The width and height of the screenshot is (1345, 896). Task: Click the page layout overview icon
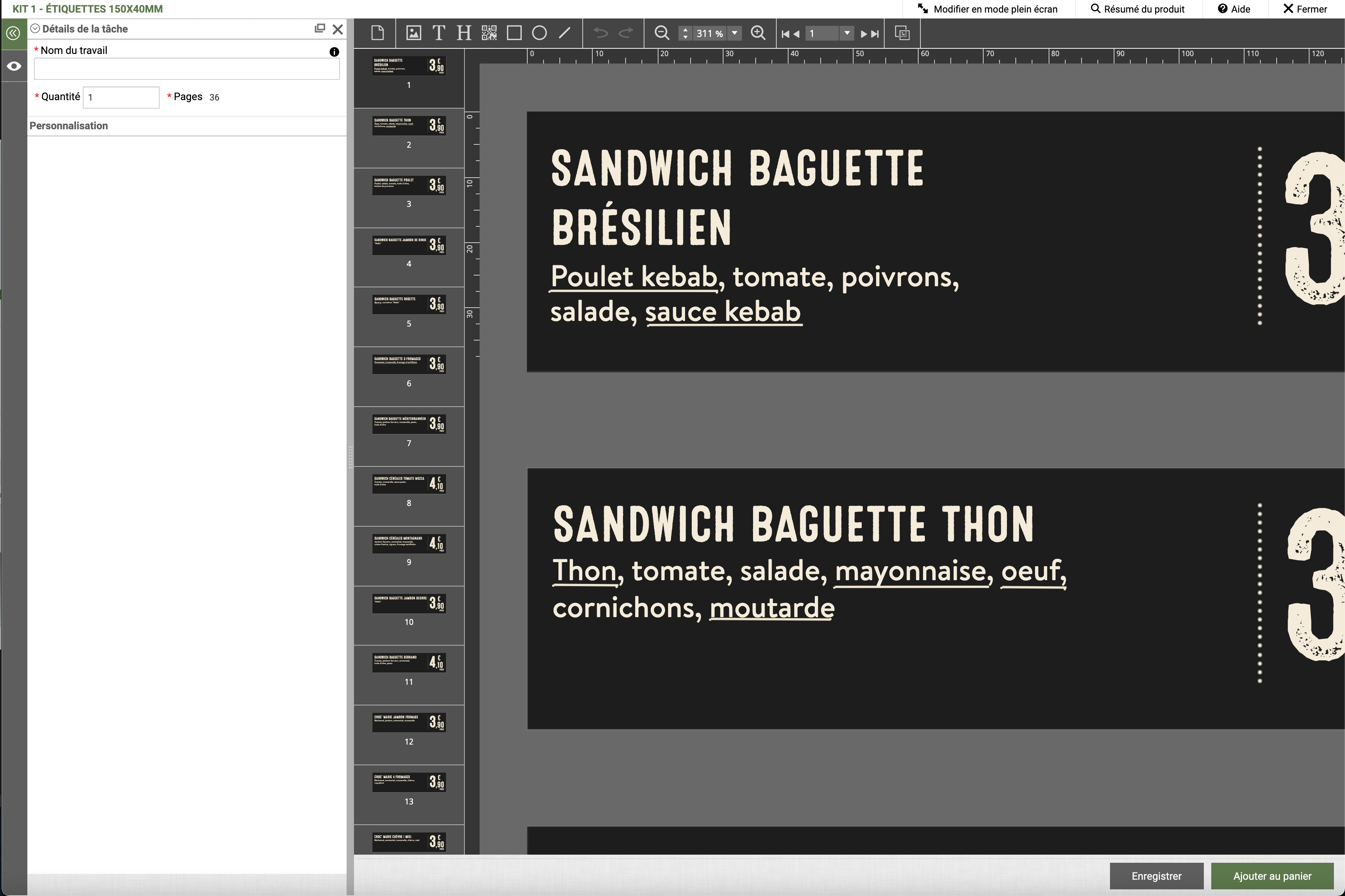click(x=902, y=33)
